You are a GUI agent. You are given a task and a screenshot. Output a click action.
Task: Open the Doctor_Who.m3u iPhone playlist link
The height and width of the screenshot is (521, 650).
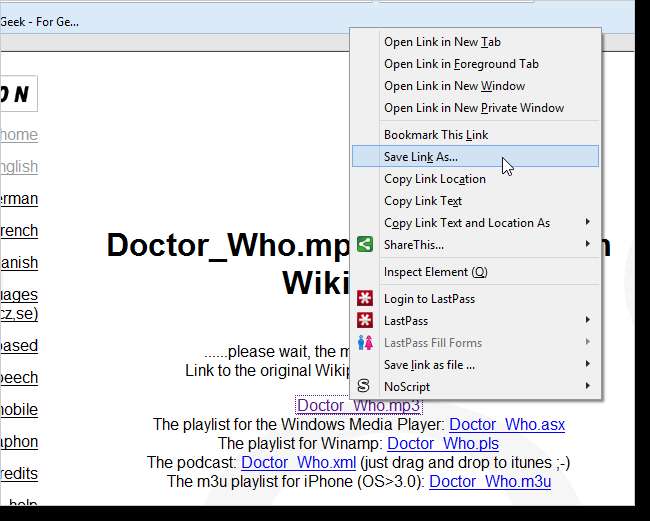(x=490, y=482)
